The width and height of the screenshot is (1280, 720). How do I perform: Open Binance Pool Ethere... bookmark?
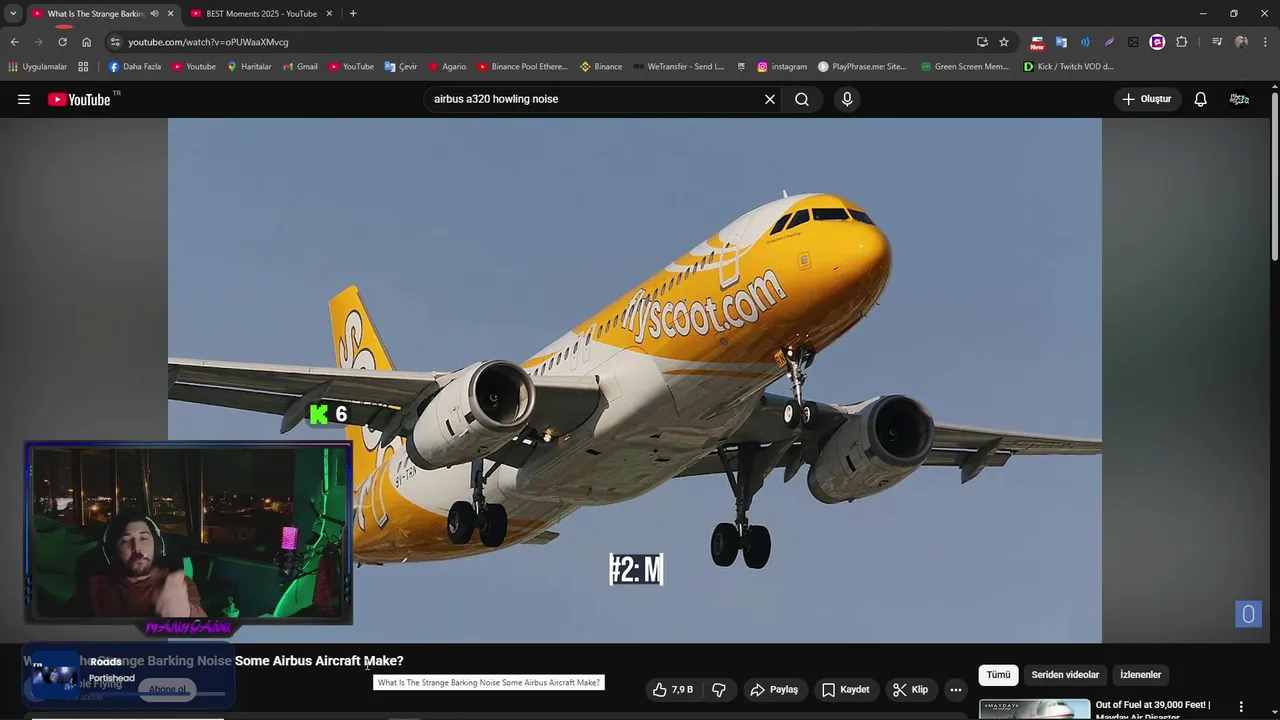pos(522,67)
